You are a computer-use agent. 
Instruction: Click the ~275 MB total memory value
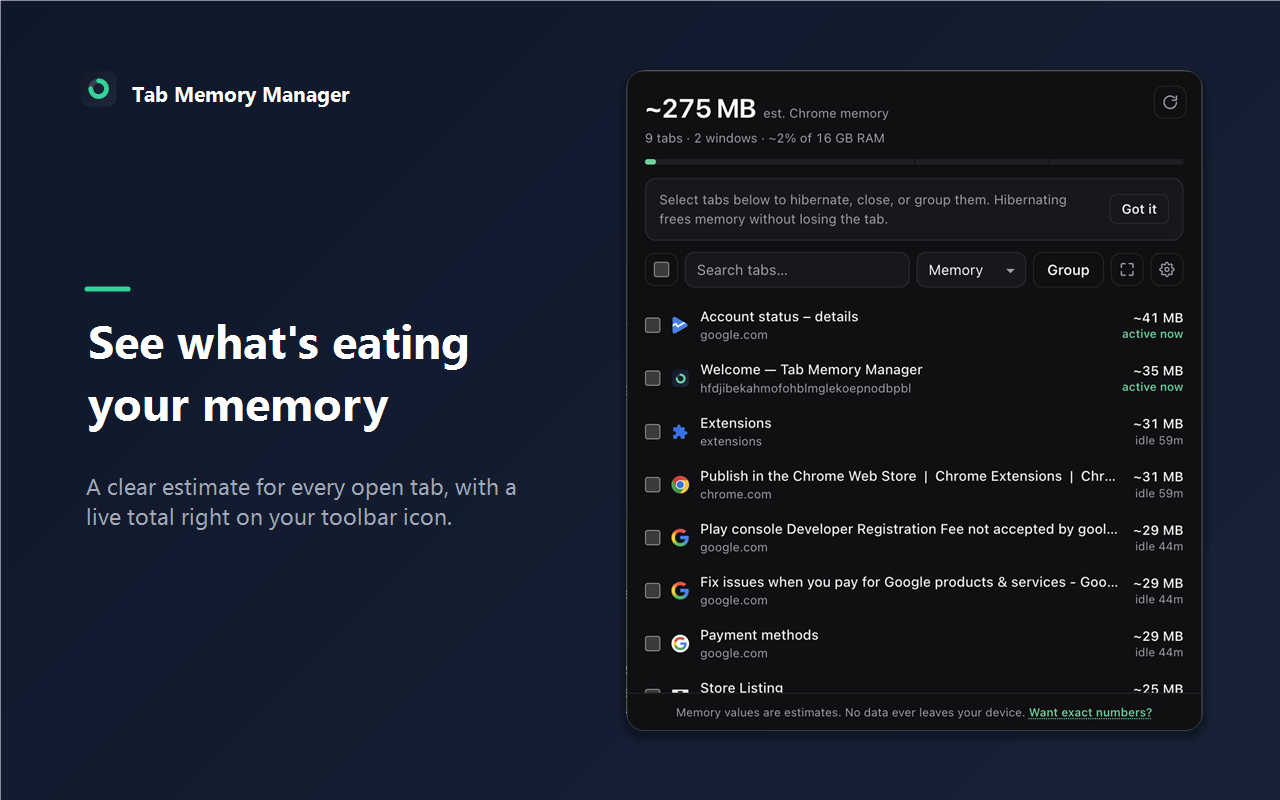point(700,109)
